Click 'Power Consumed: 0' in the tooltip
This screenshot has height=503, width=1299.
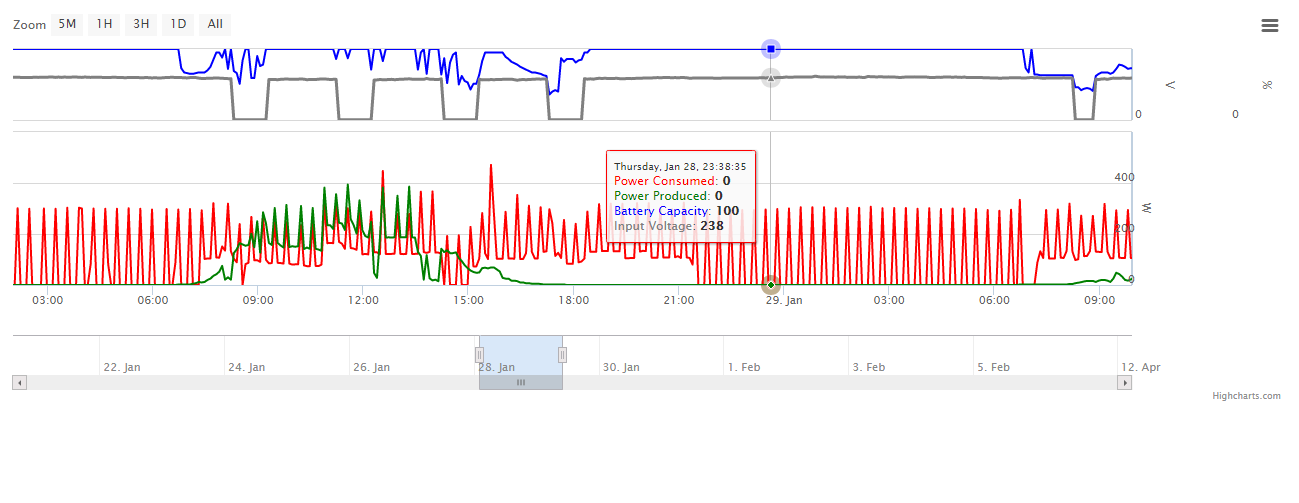(672, 181)
